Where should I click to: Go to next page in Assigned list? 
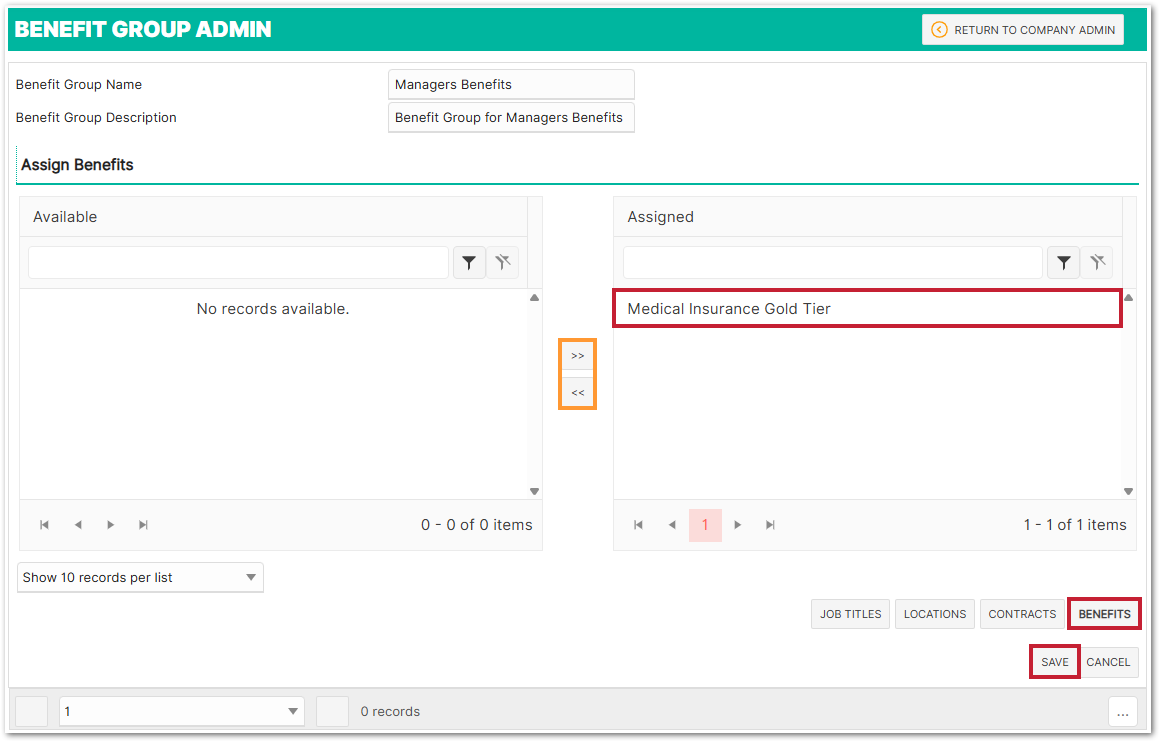click(x=738, y=525)
